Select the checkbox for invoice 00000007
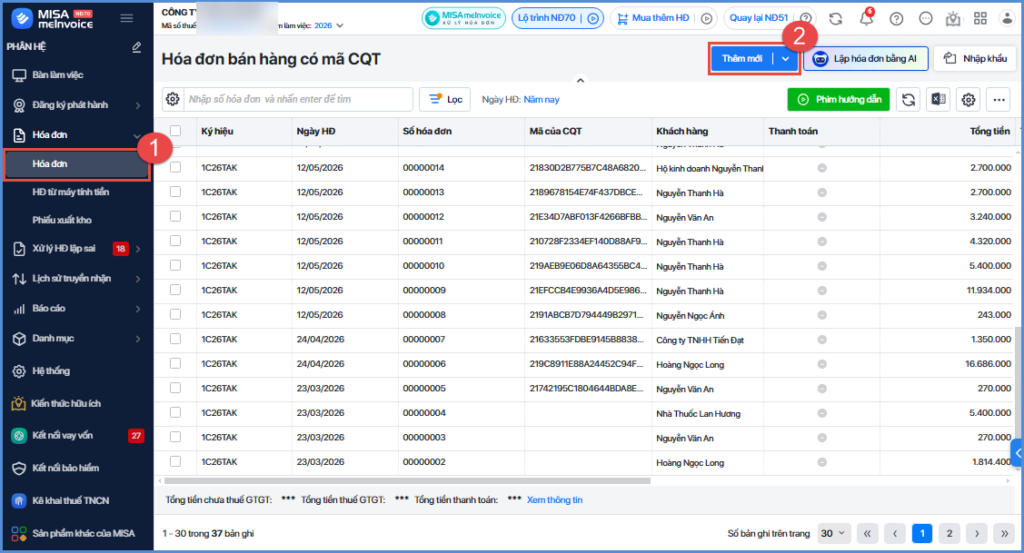The height and width of the screenshot is (553, 1024). pos(175,339)
